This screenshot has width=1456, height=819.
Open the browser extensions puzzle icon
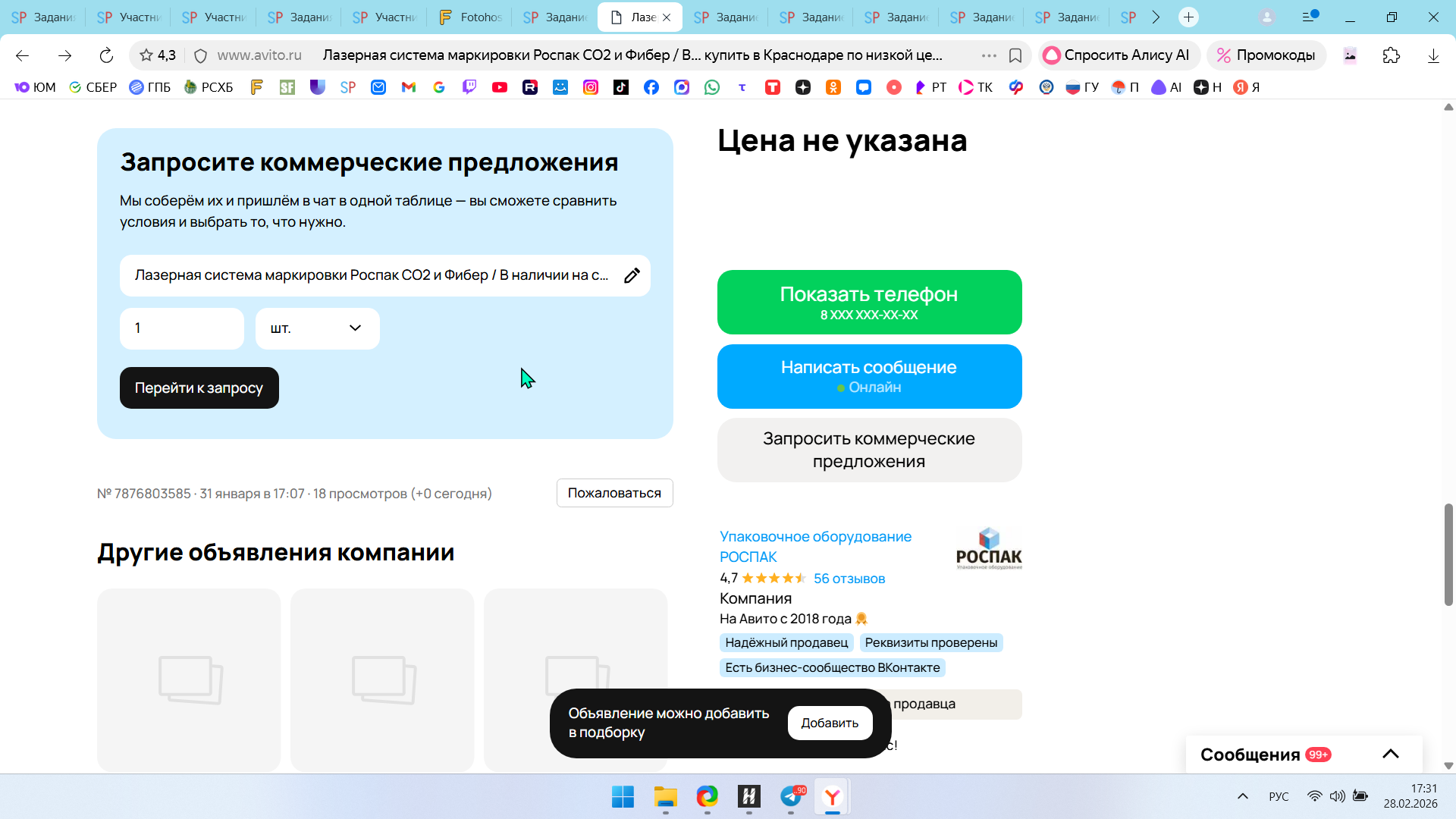tap(1392, 55)
